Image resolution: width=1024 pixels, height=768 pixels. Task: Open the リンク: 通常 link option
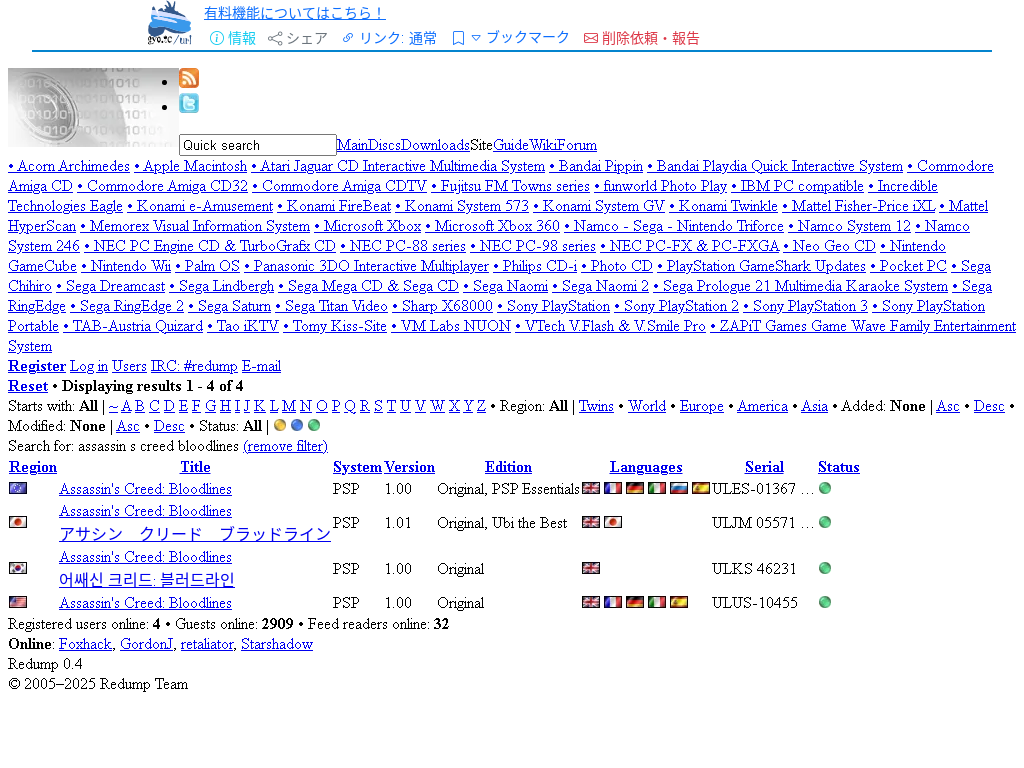(x=389, y=38)
